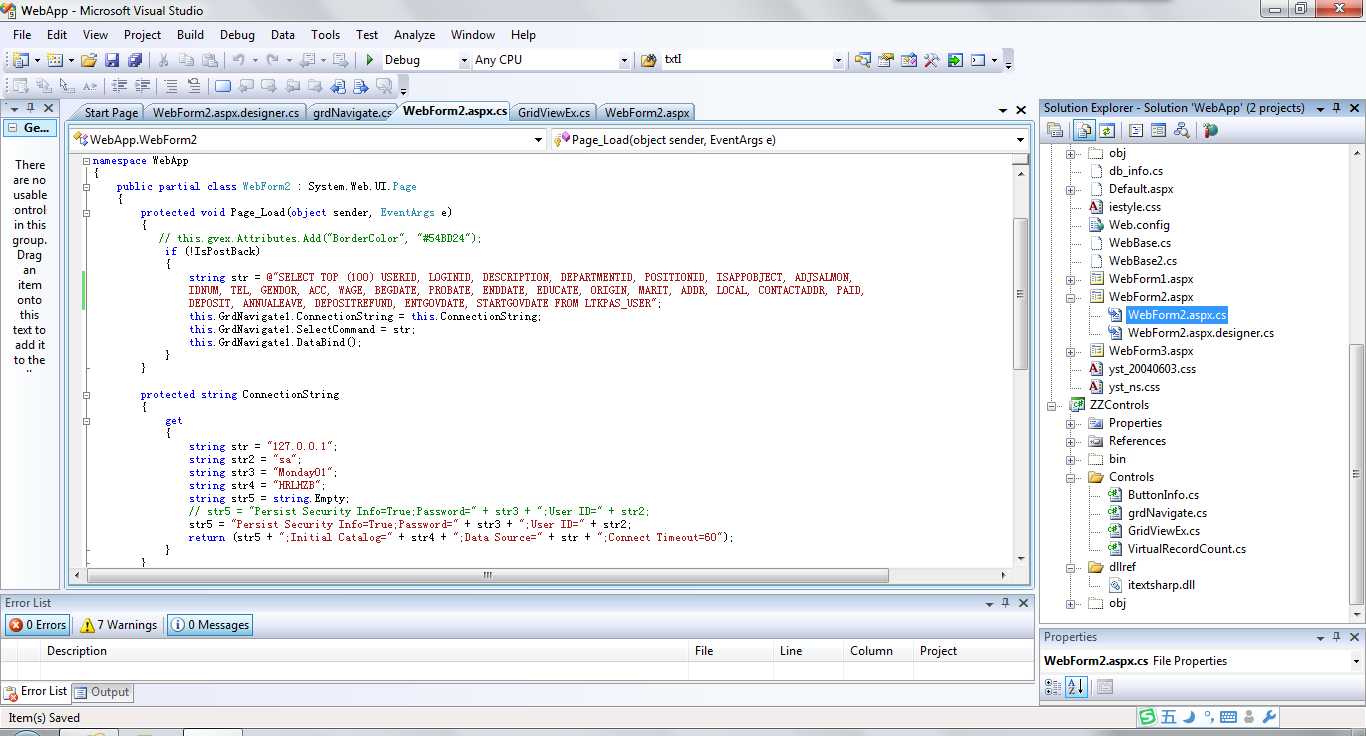Open Solution Explorer from toolbar icon
This screenshot has height=736, width=1366.
[863, 60]
